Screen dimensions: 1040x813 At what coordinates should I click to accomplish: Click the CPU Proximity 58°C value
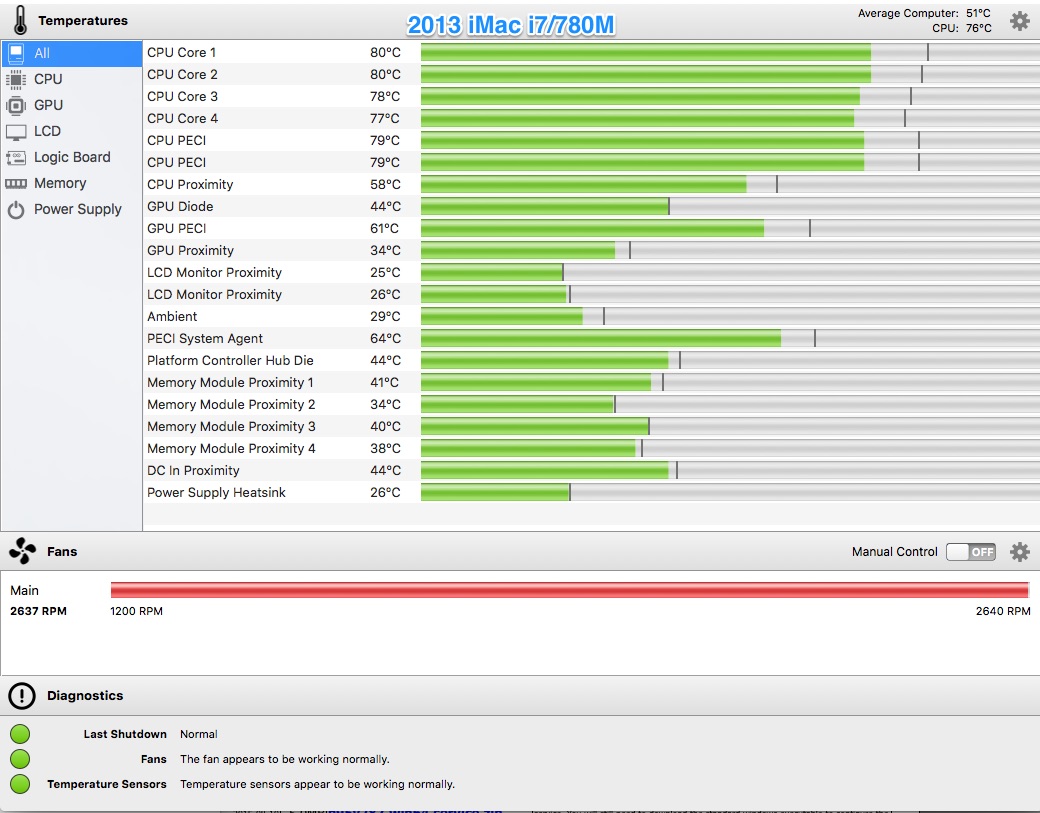[385, 184]
